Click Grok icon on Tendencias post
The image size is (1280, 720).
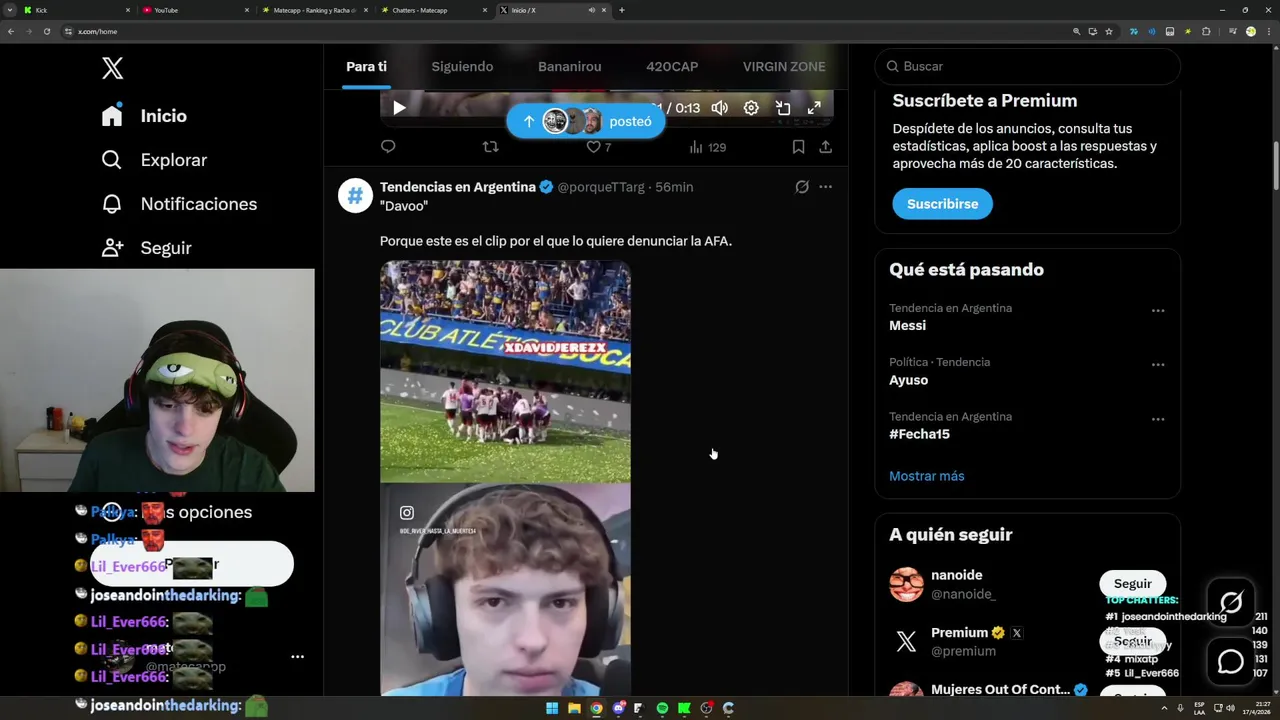[802, 187]
